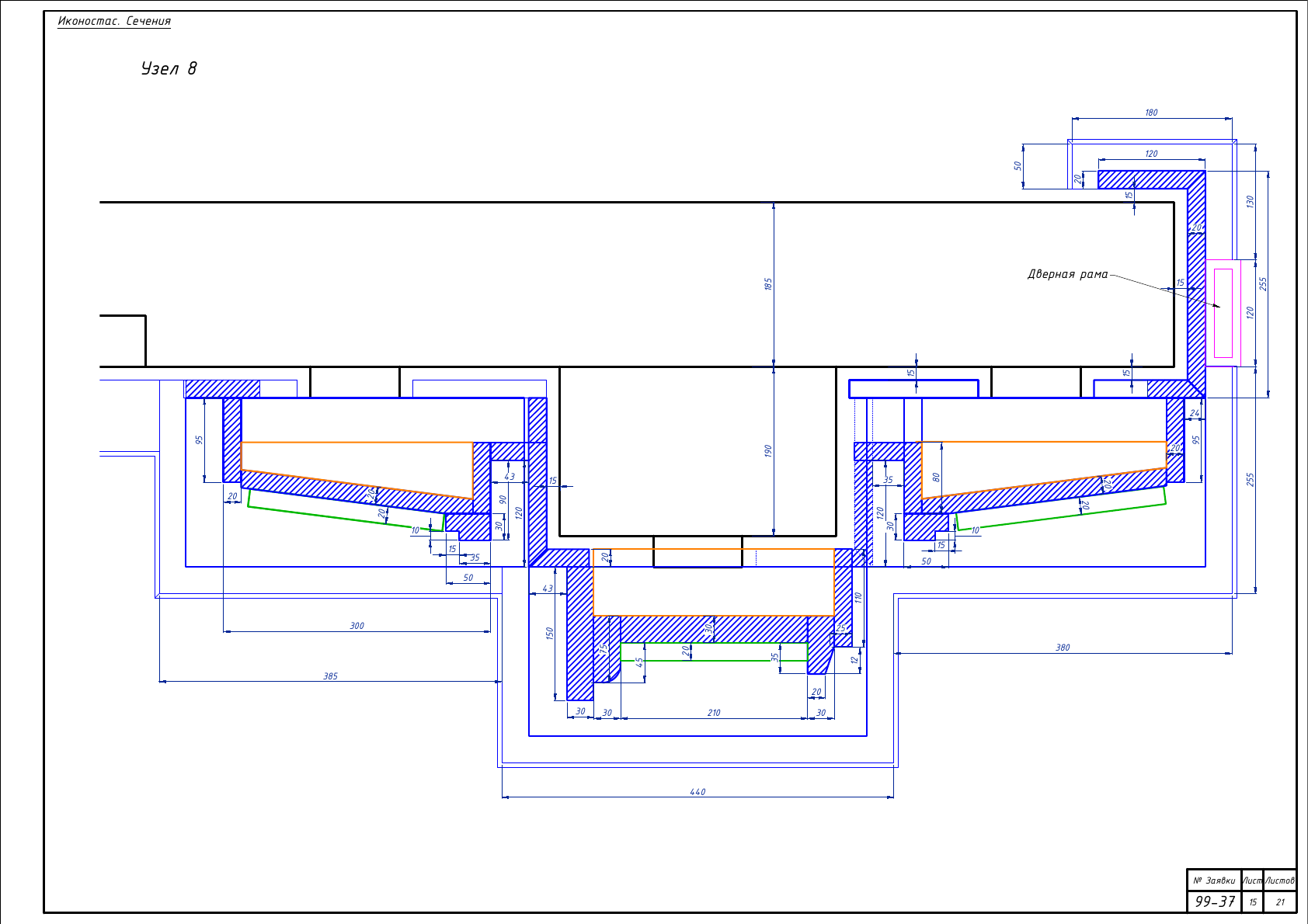Click the 185 vertical dimension value

768,284
